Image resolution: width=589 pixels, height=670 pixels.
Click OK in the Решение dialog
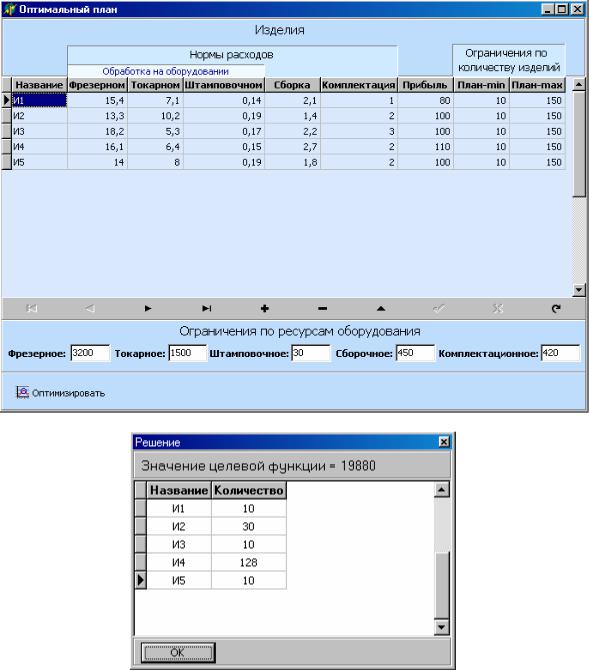click(x=178, y=652)
